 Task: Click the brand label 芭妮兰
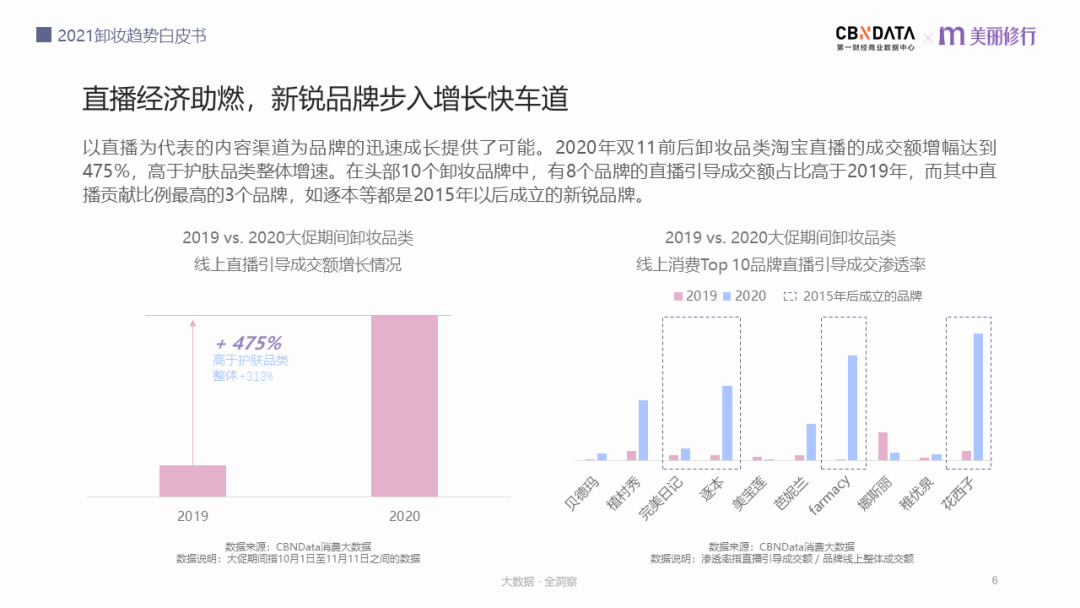point(791,493)
